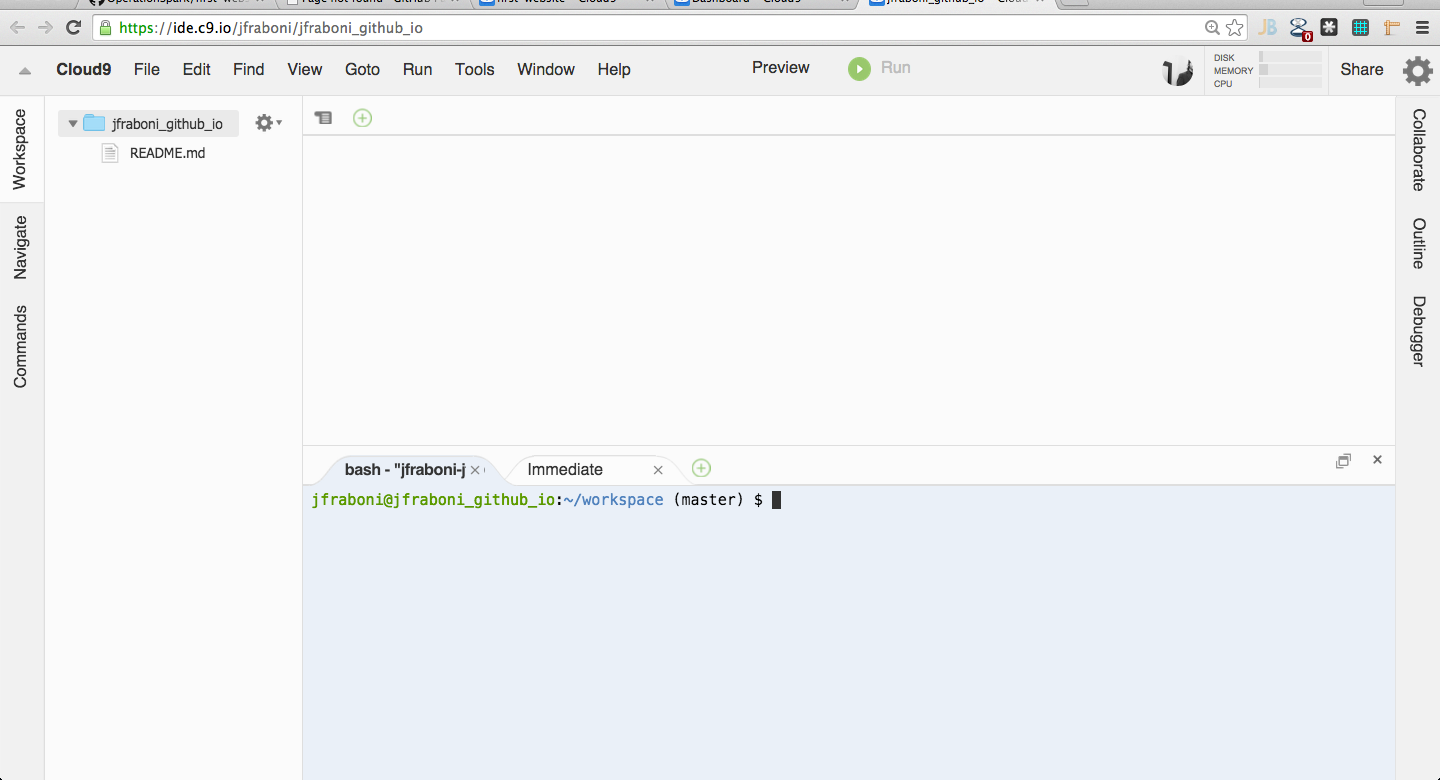Screen dimensions: 1440x780
Task: Click the CPU usage bar
Action: (1290, 83)
